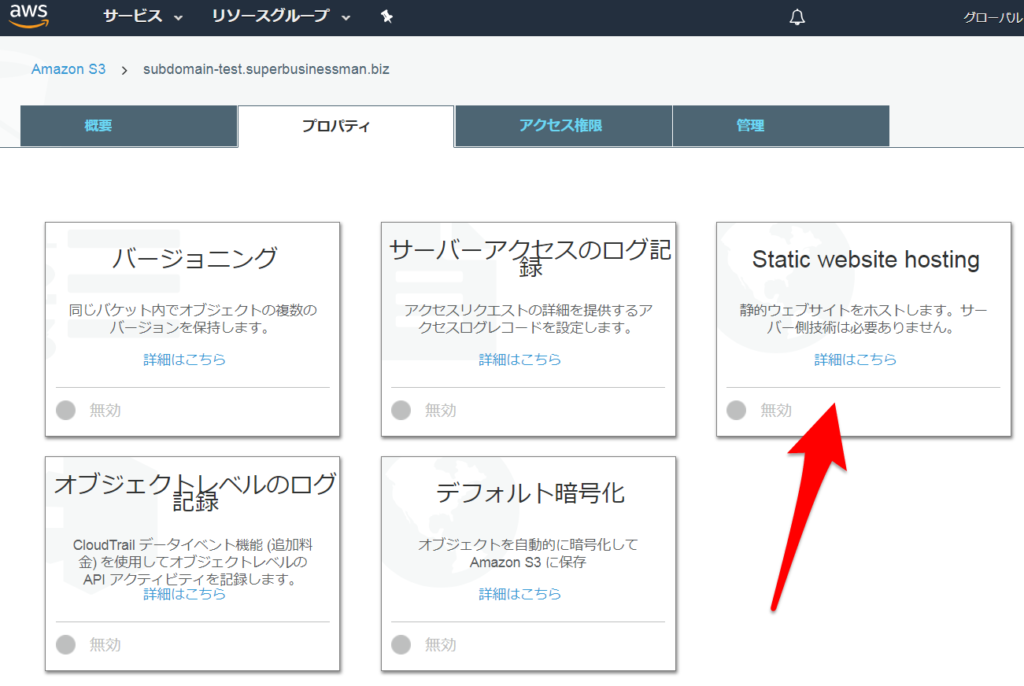This screenshot has width=1024, height=686.
Task: Open the アクセス権限 tab
Action: 564,125
